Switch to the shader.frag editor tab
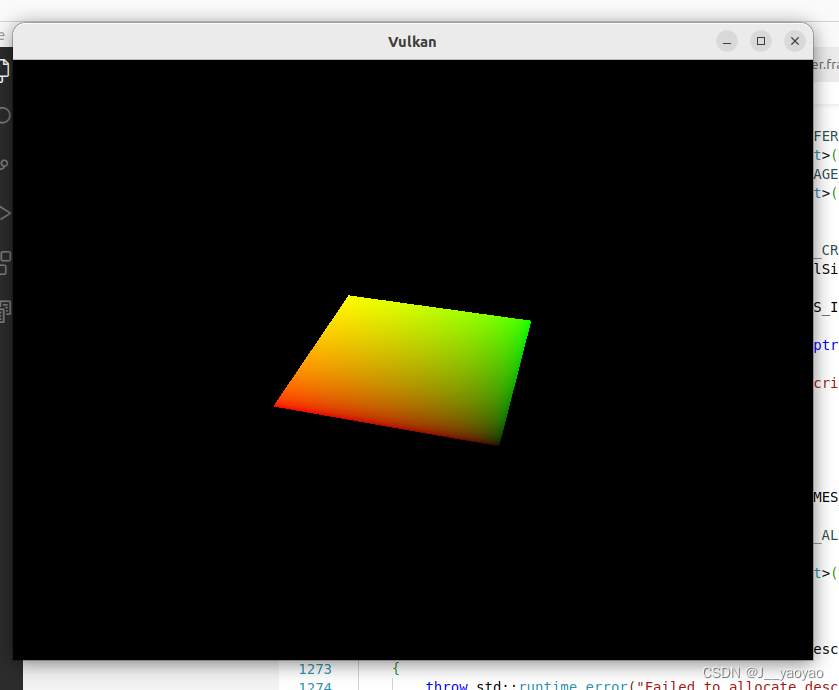Image resolution: width=839 pixels, height=690 pixels. point(826,63)
